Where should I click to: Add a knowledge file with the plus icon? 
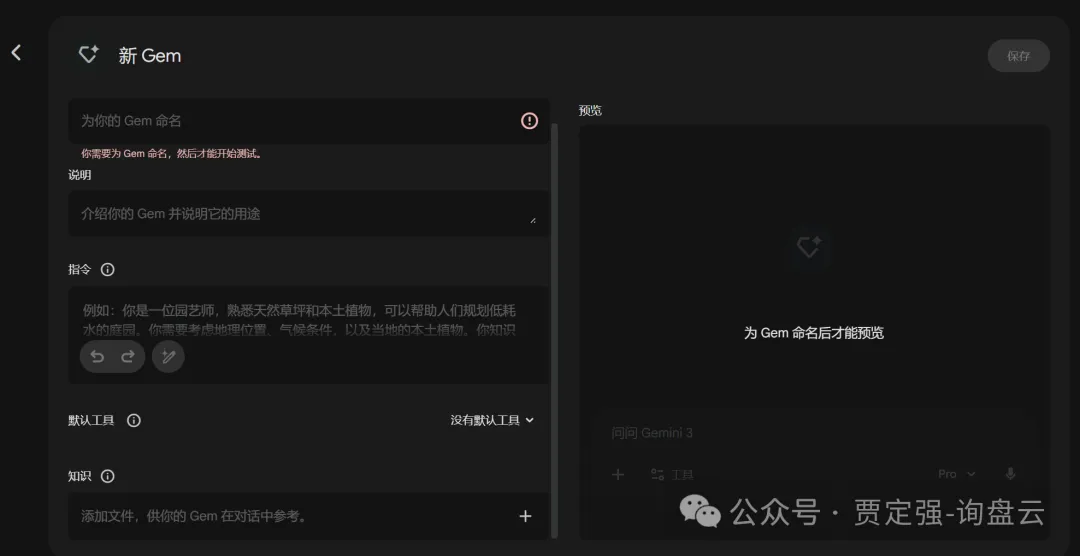tap(525, 516)
